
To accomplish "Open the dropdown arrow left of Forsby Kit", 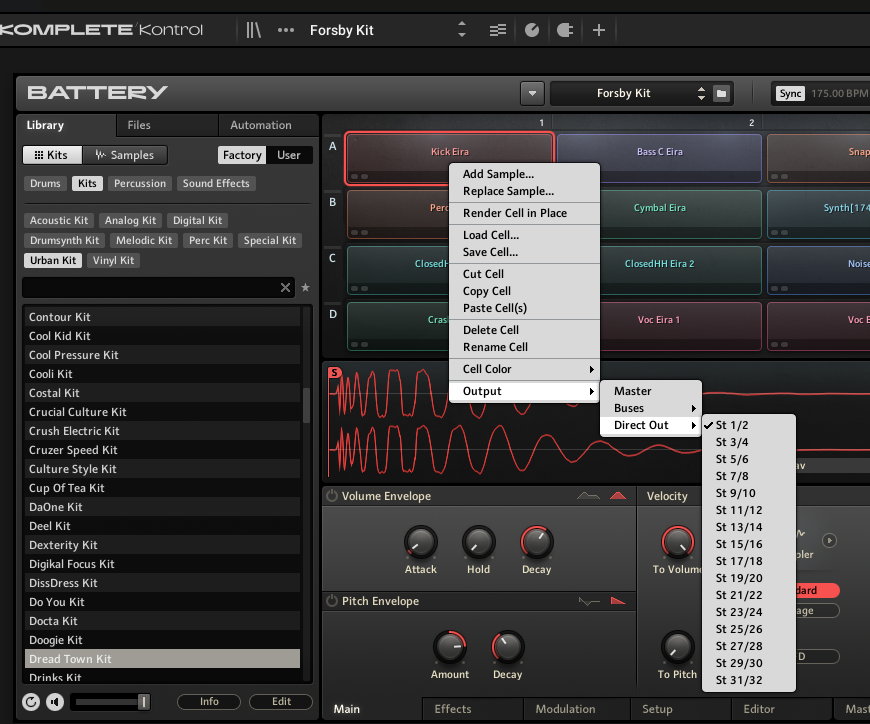I will click(x=532, y=93).
